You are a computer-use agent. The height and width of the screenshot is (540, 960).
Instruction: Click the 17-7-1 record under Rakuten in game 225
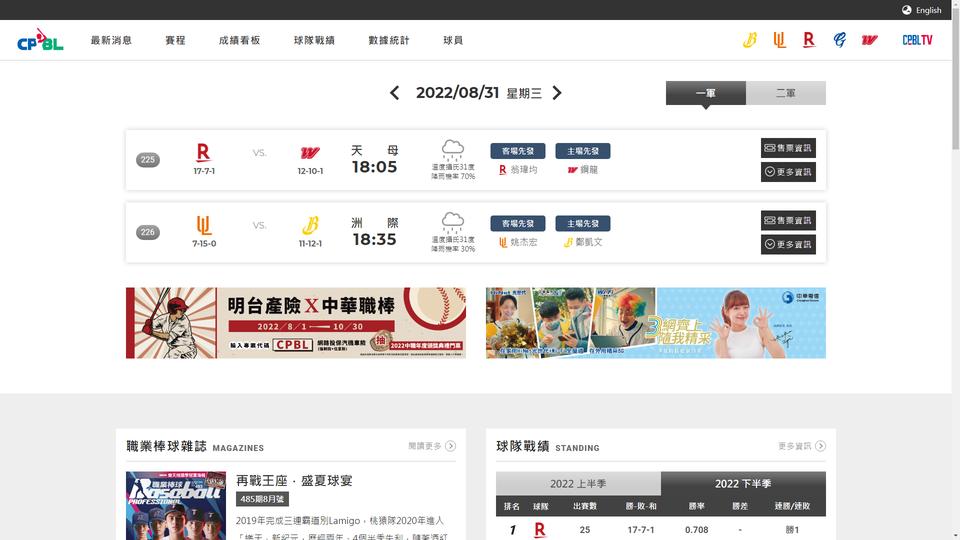[x=204, y=171]
